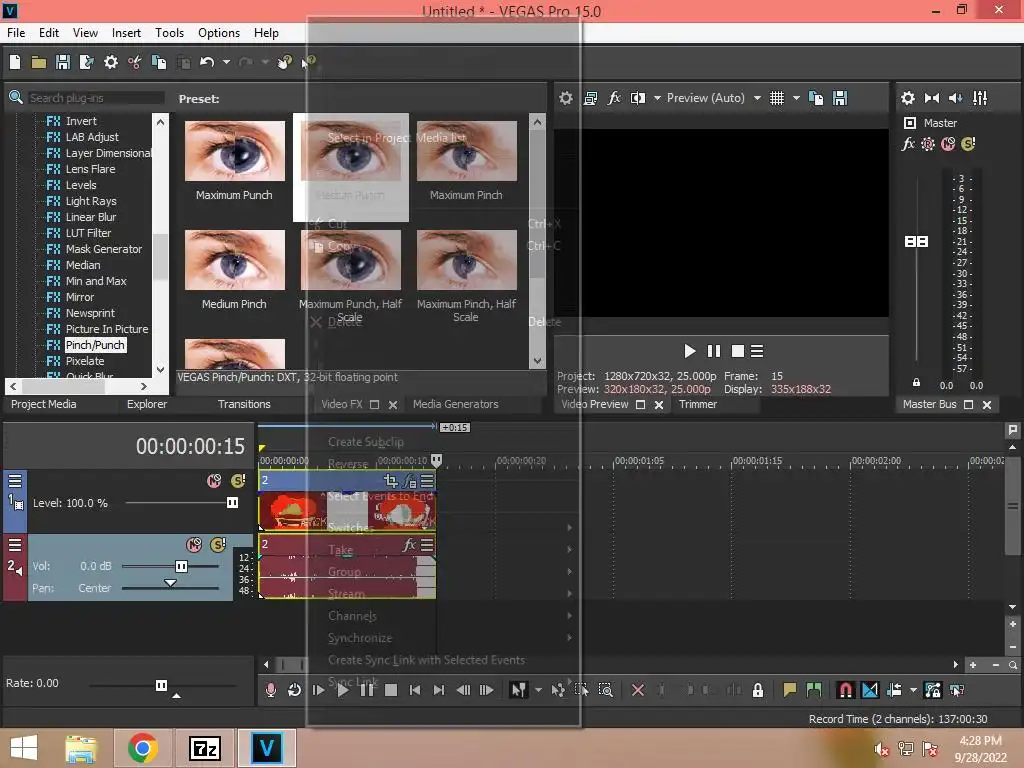Open Project Properties gear in main toolbar
Screen dimensions: 1024x768
[x=111, y=62]
